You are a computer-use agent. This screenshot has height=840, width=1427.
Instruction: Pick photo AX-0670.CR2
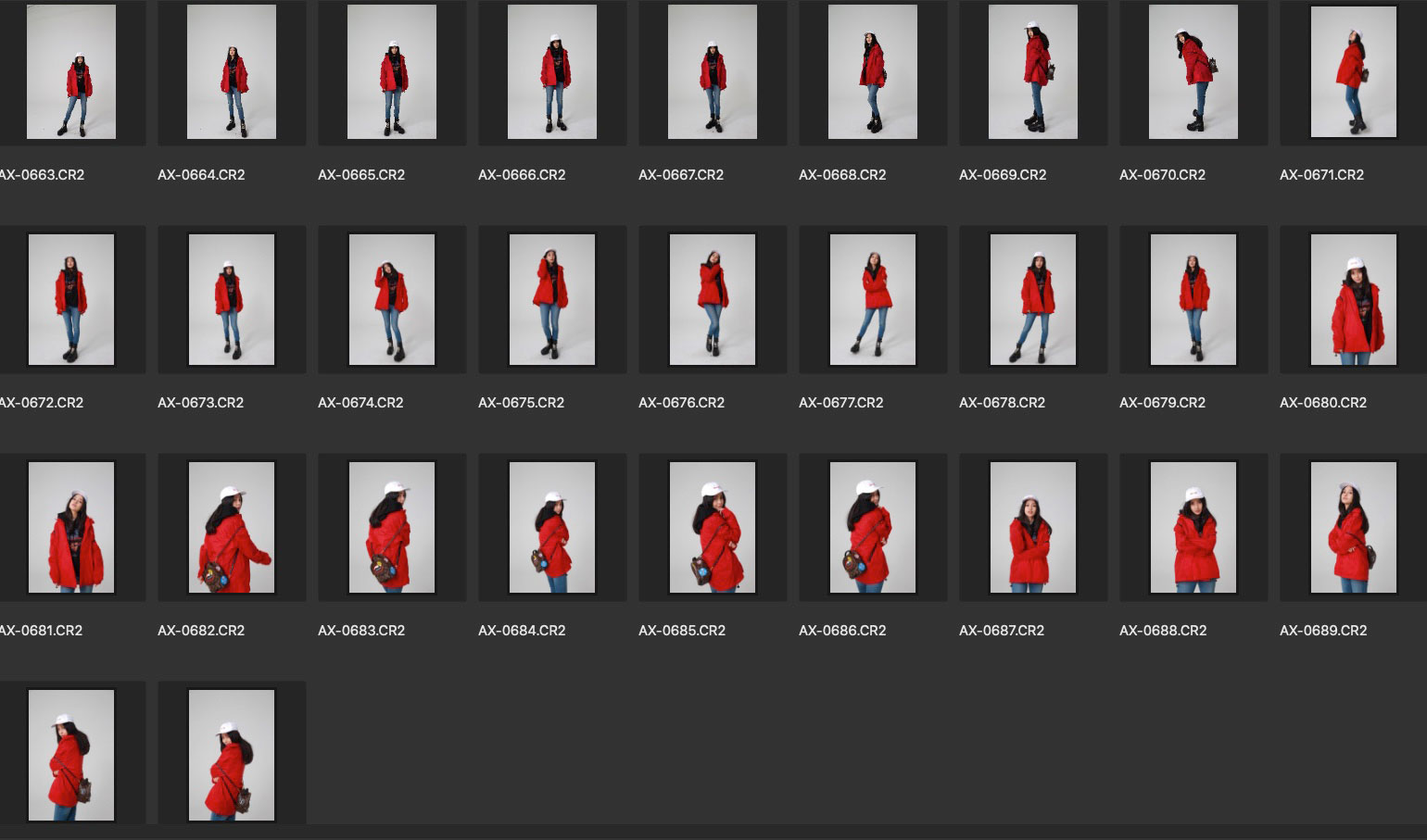(1193, 72)
